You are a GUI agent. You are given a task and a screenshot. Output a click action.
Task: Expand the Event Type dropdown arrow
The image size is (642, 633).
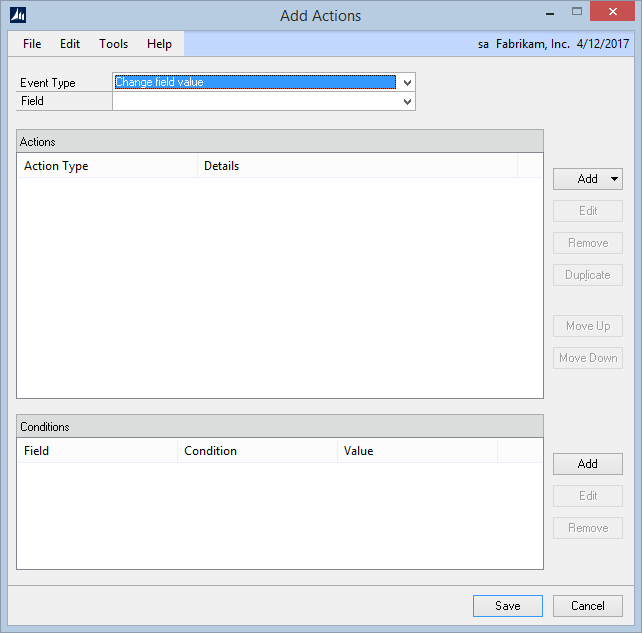(407, 82)
